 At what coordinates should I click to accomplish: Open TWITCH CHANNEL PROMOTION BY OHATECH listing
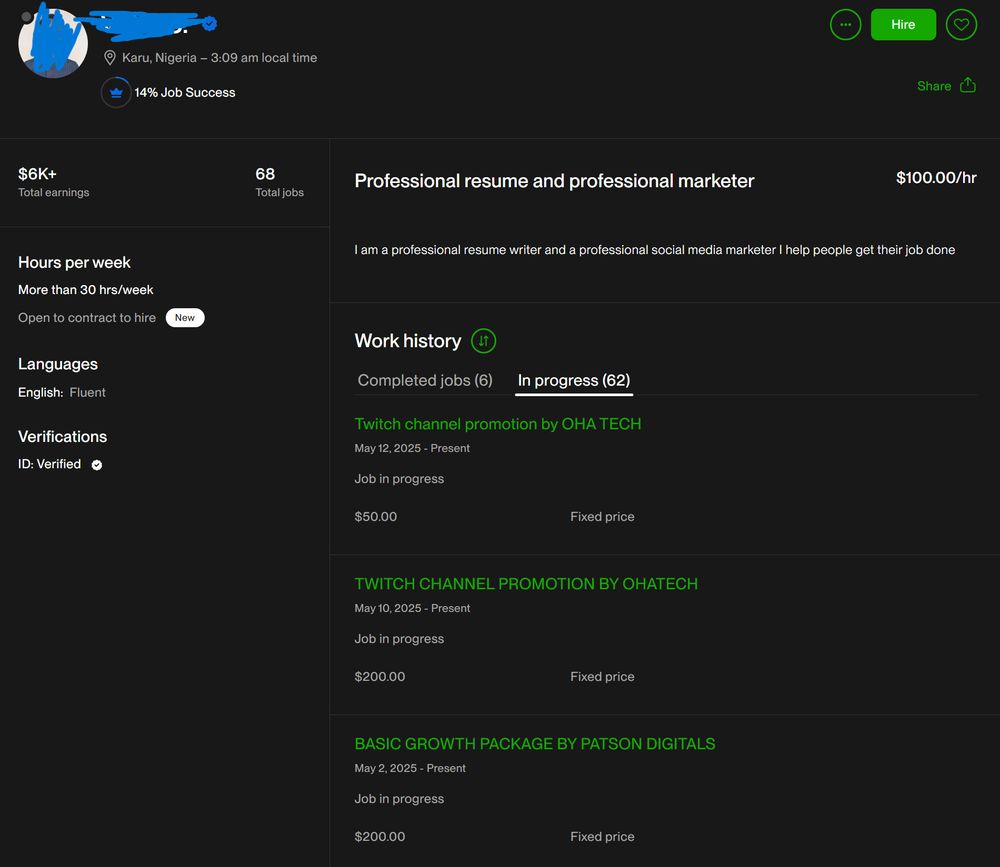[x=526, y=584]
